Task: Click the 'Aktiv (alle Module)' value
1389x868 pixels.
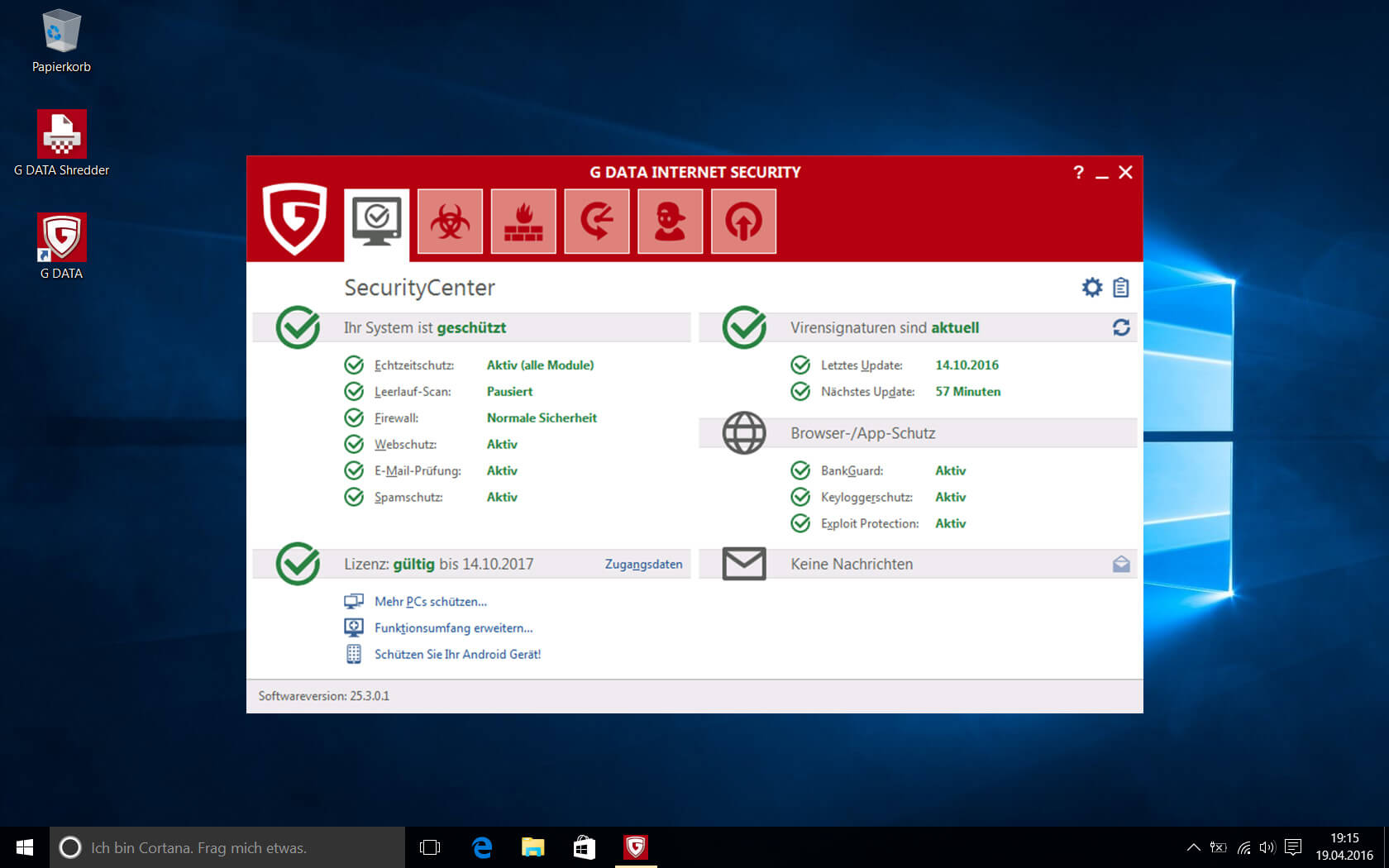Action: pos(540,365)
